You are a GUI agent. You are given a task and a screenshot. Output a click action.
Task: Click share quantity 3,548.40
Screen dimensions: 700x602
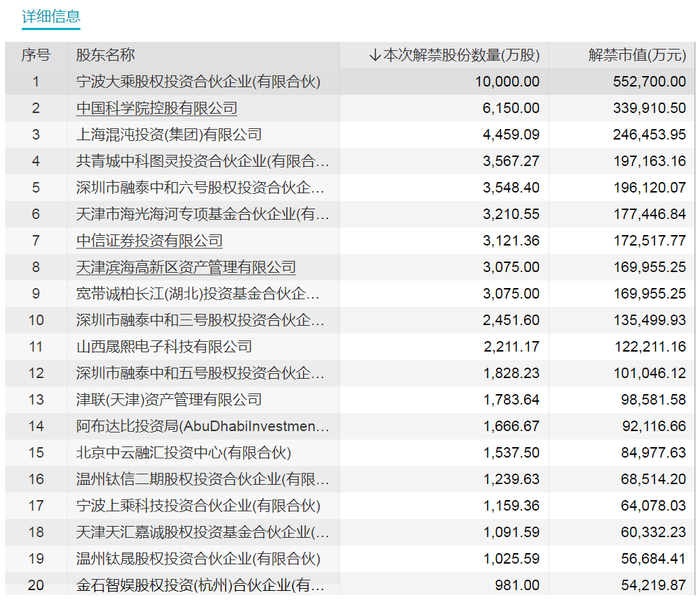pyautogui.click(x=511, y=188)
